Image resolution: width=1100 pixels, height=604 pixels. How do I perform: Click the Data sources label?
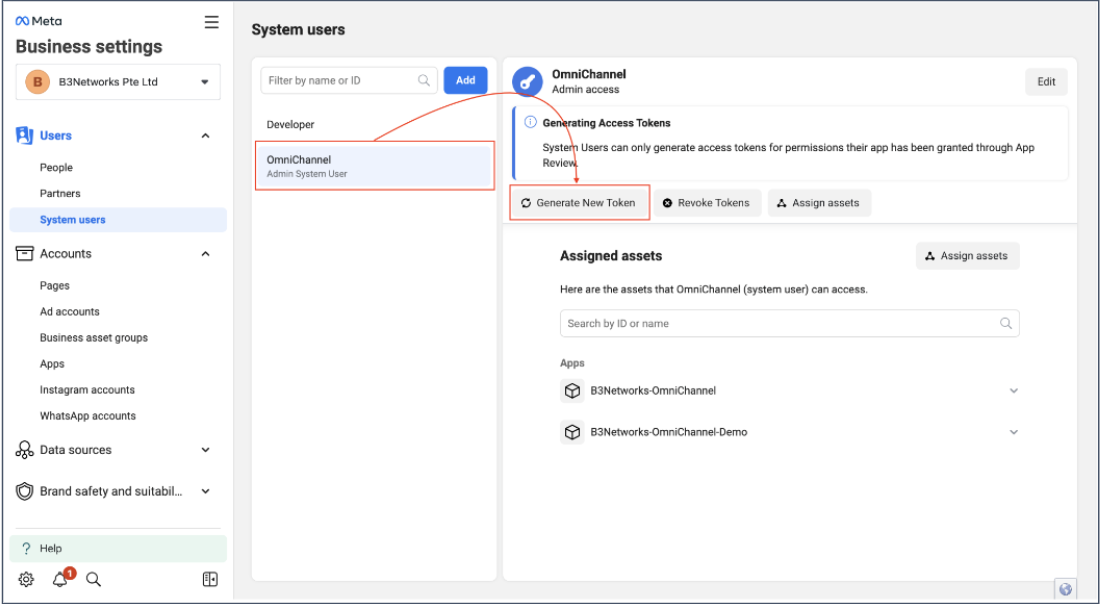76,450
